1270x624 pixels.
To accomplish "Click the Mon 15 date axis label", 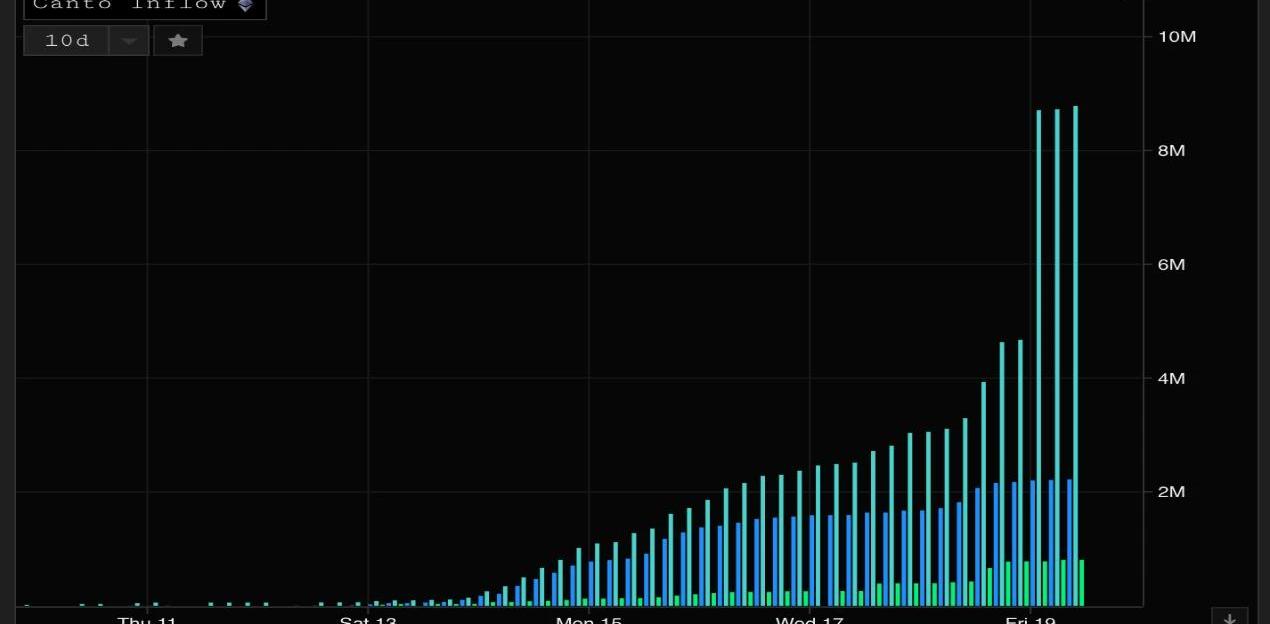I will coord(589,620).
